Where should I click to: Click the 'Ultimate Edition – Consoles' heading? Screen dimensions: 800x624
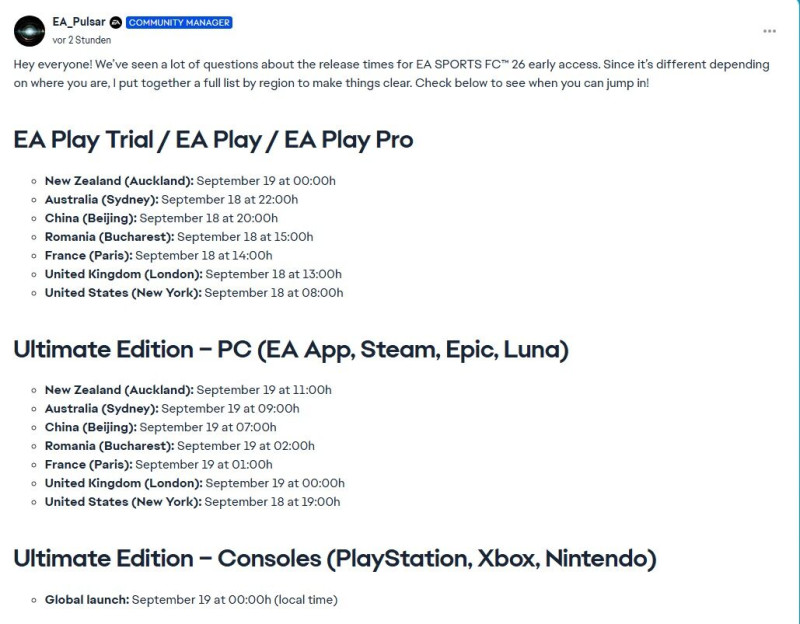tap(334, 559)
